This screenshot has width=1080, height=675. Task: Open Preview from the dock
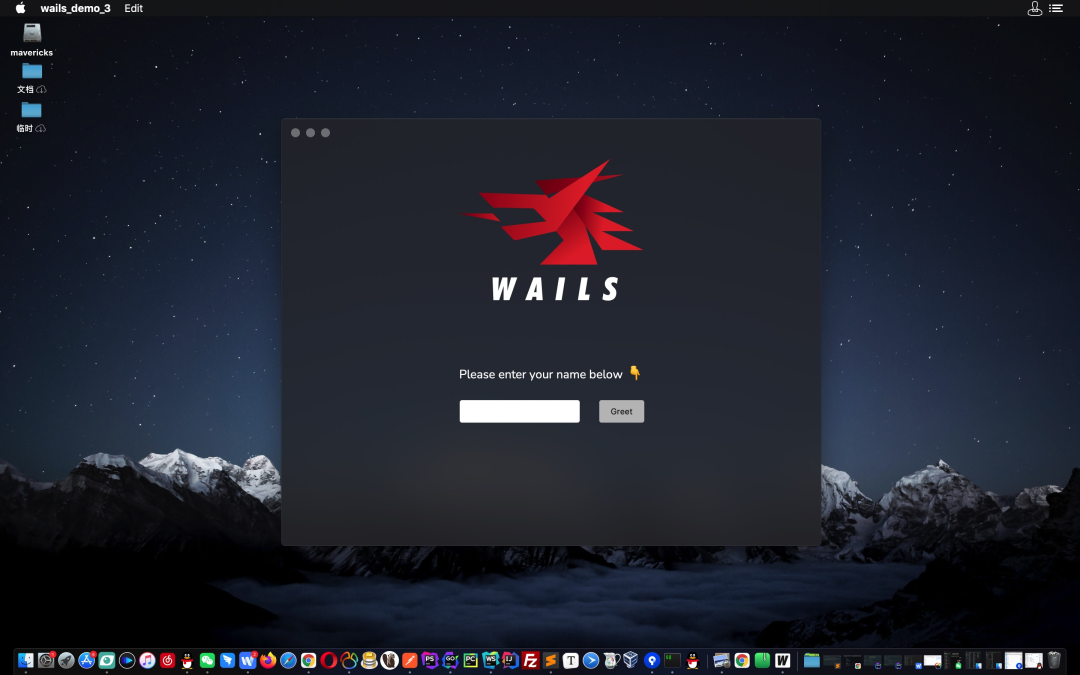point(721,661)
